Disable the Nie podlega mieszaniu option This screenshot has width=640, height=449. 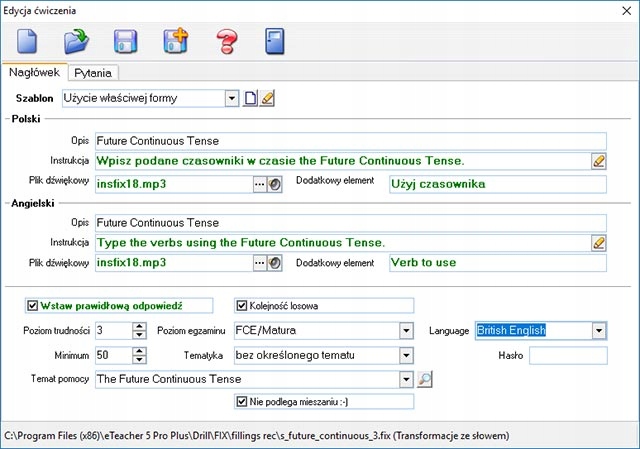click(241, 402)
